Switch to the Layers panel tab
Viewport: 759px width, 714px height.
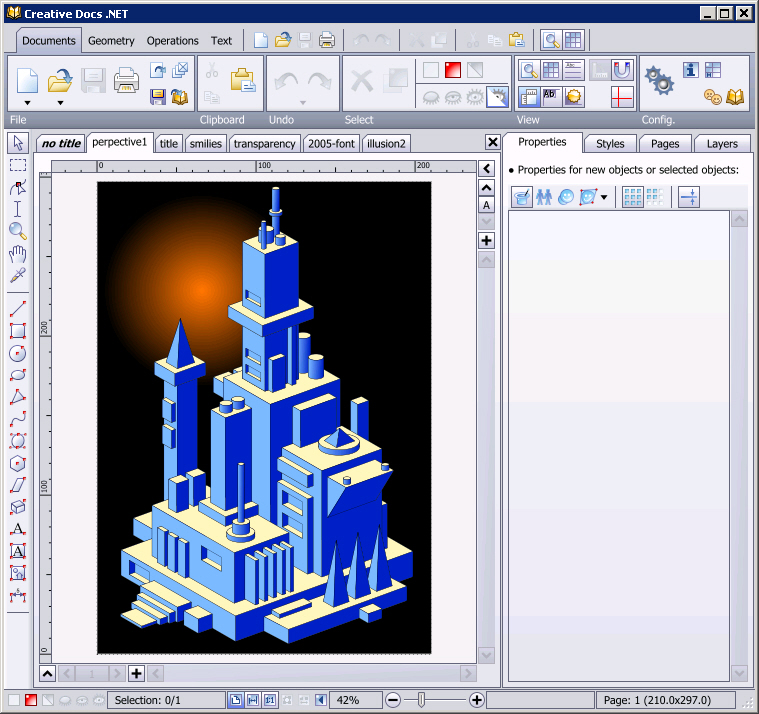coord(722,144)
